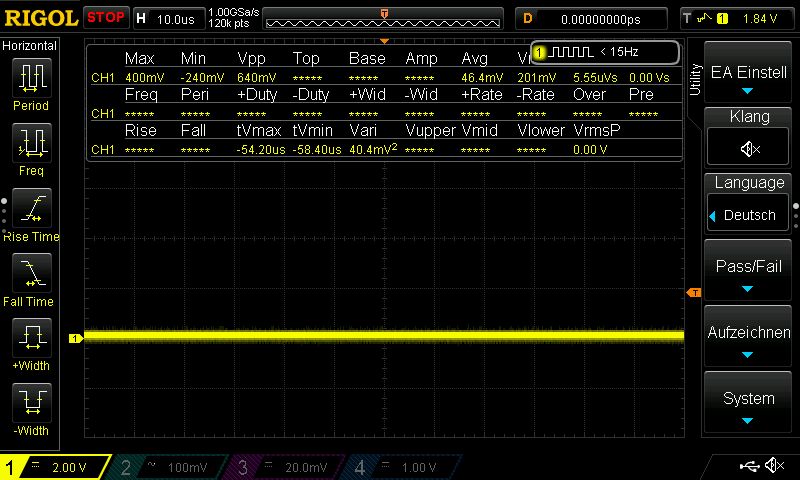Open the System settings submenu
Image resolution: width=800 pixels, height=480 pixels.
(749, 404)
